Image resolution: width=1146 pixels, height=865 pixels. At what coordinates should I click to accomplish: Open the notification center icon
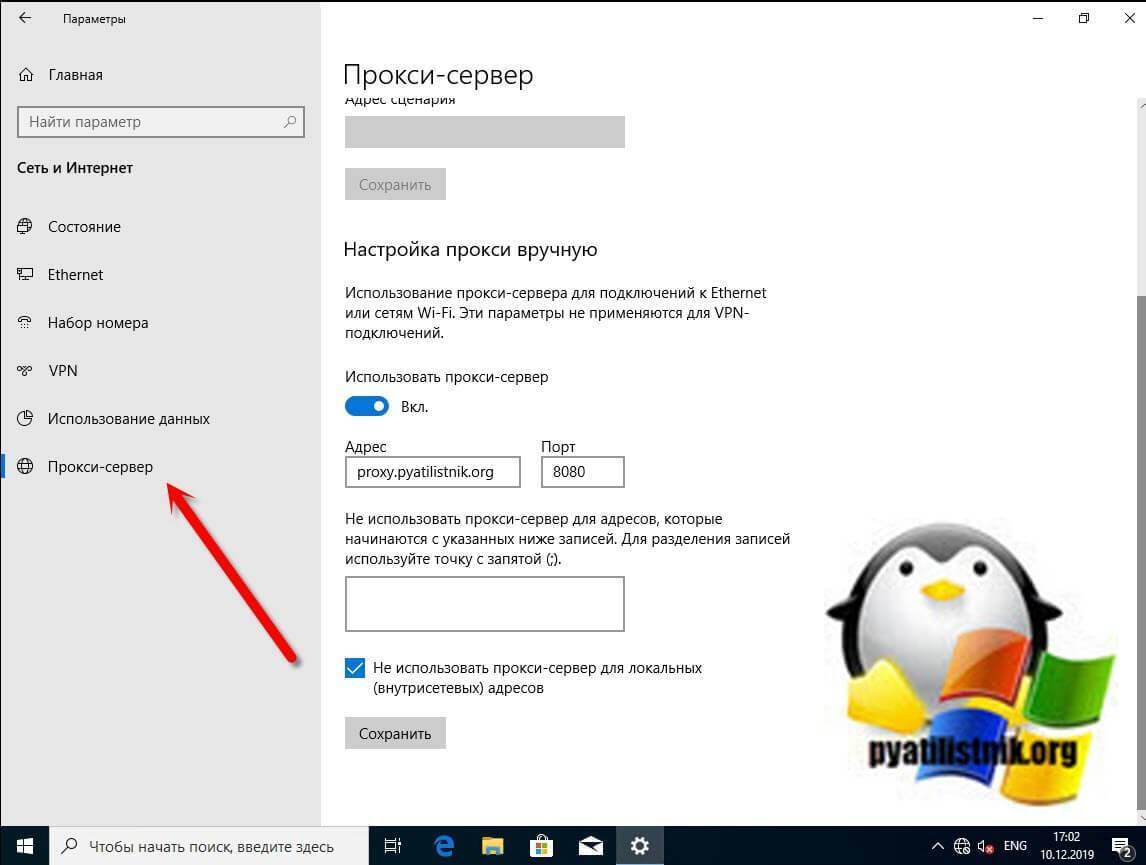tap(1122, 847)
